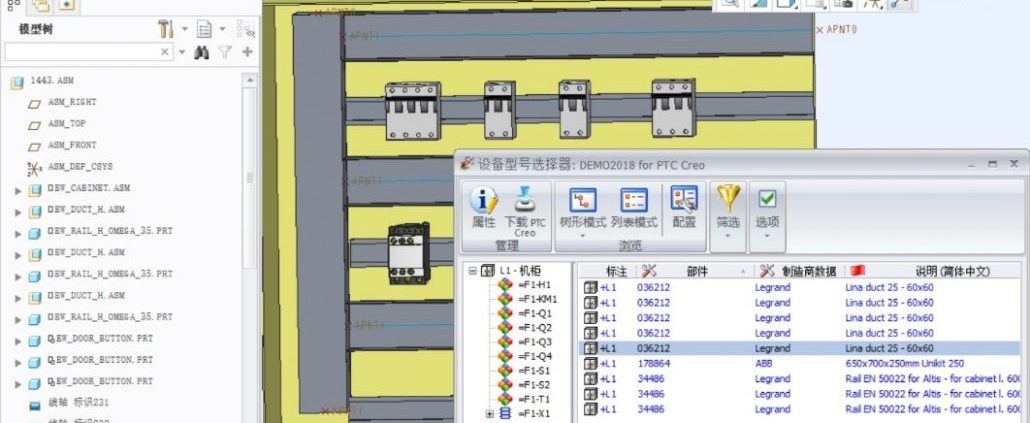The image size is (1030, 423).
Task: Sort by the 部件 column header
Action: click(x=695, y=271)
